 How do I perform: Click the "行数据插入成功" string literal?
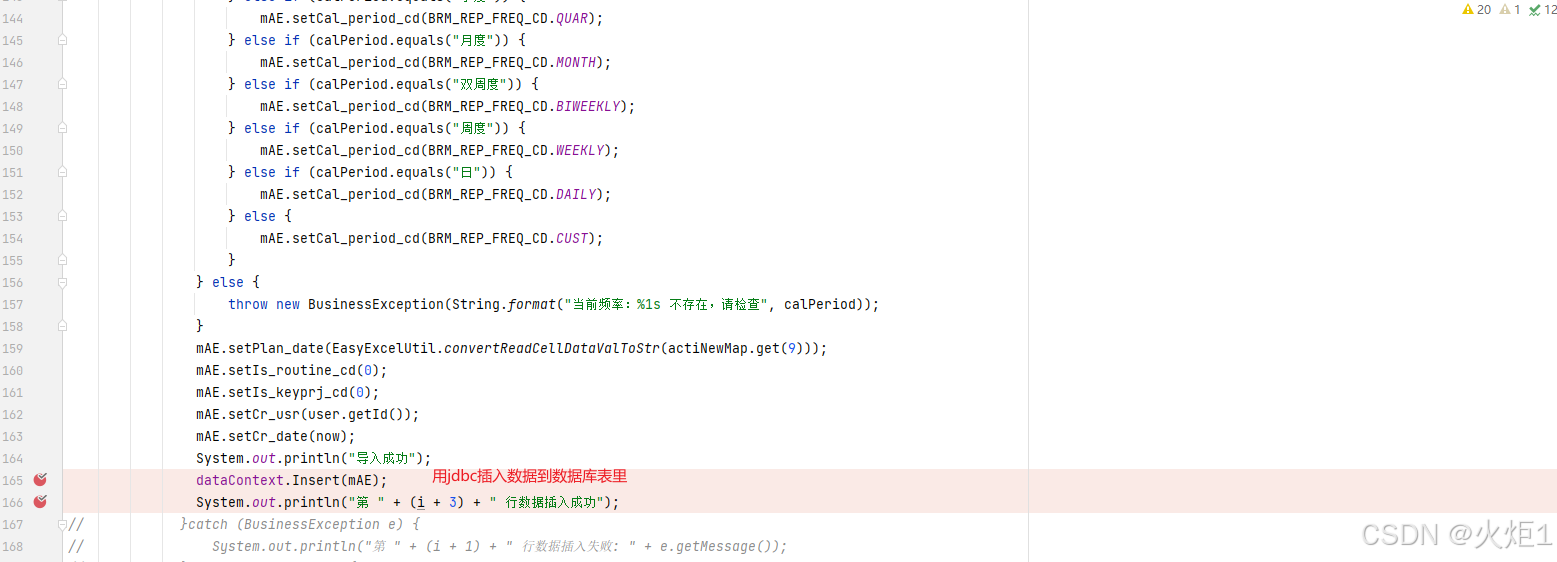pos(545,502)
